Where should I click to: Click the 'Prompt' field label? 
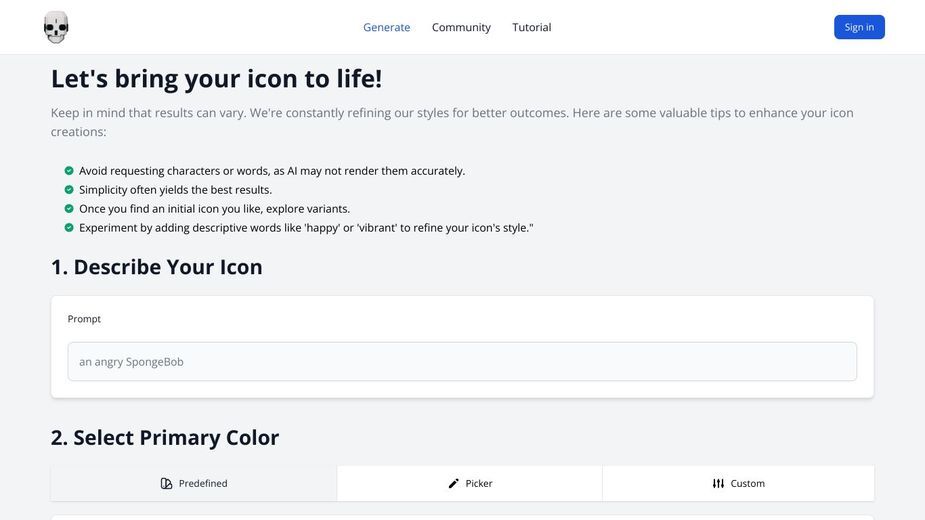tap(84, 319)
